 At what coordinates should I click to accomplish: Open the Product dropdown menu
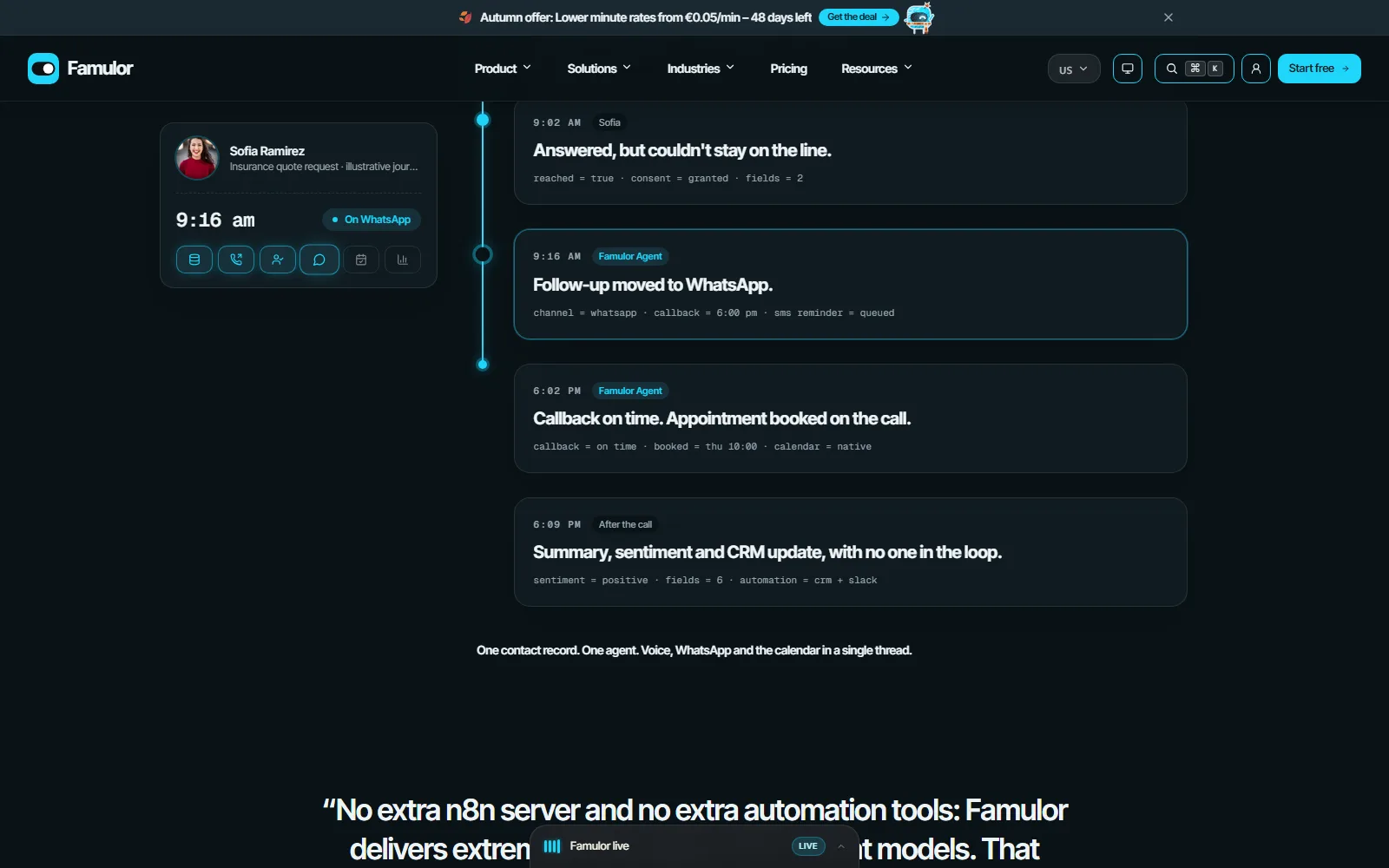coord(503,69)
